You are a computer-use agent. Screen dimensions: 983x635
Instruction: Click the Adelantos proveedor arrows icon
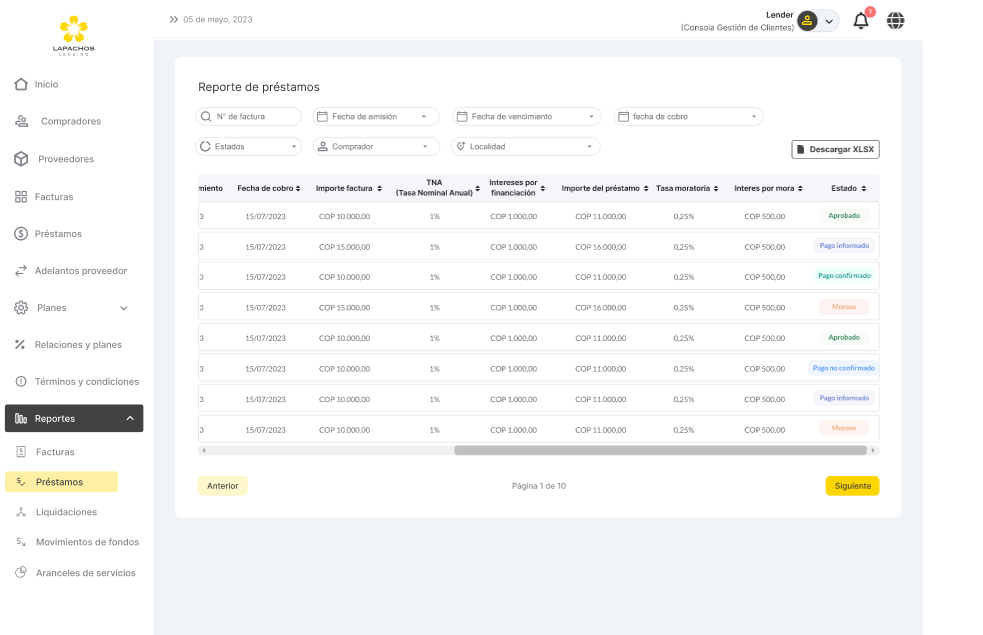[x=21, y=271]
